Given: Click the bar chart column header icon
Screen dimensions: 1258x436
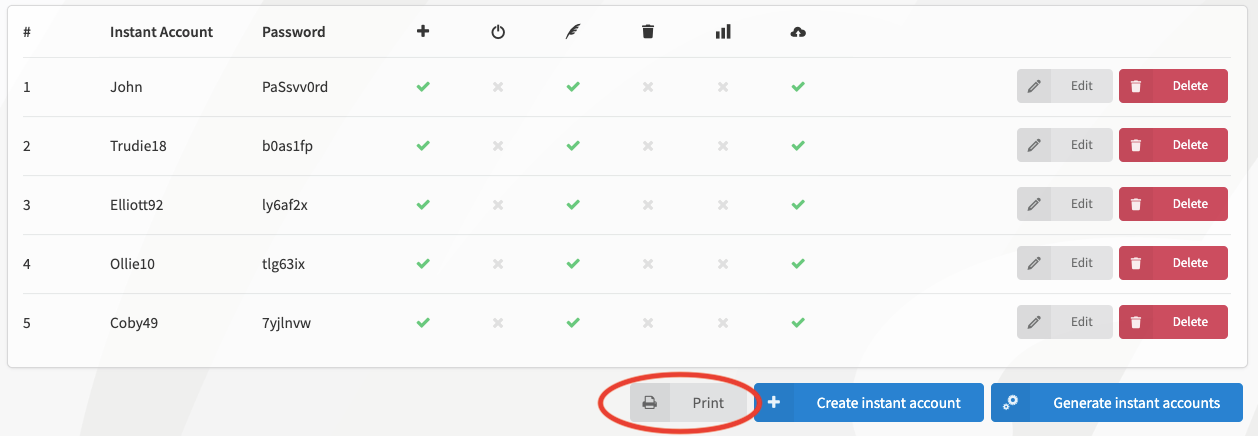Looking at the screenshot, I should 723,32.
